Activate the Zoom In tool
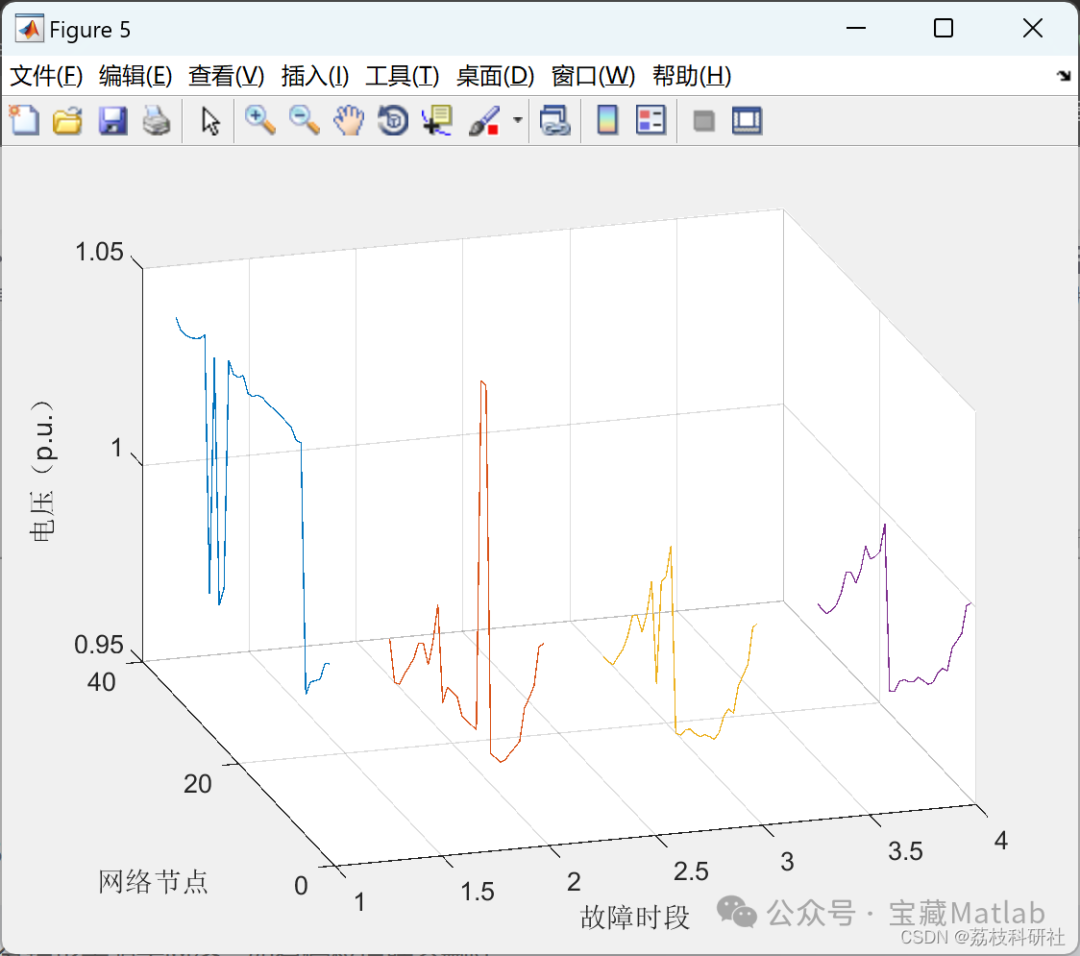 [260, 121]
